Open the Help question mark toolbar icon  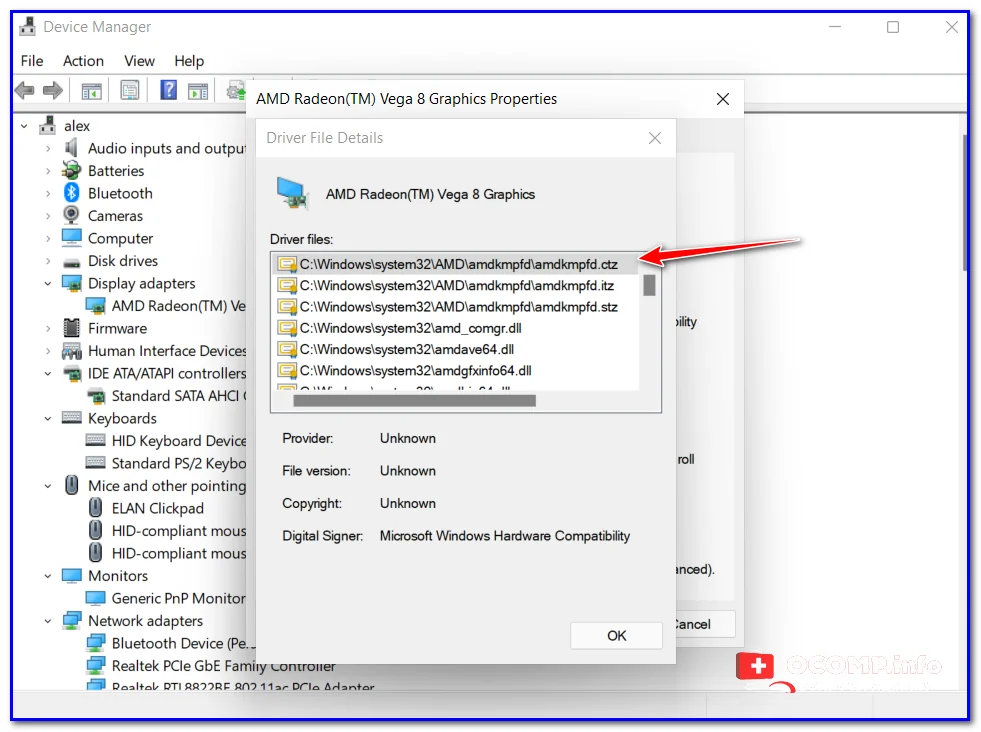pyautogui.click(x=168, y=91)
